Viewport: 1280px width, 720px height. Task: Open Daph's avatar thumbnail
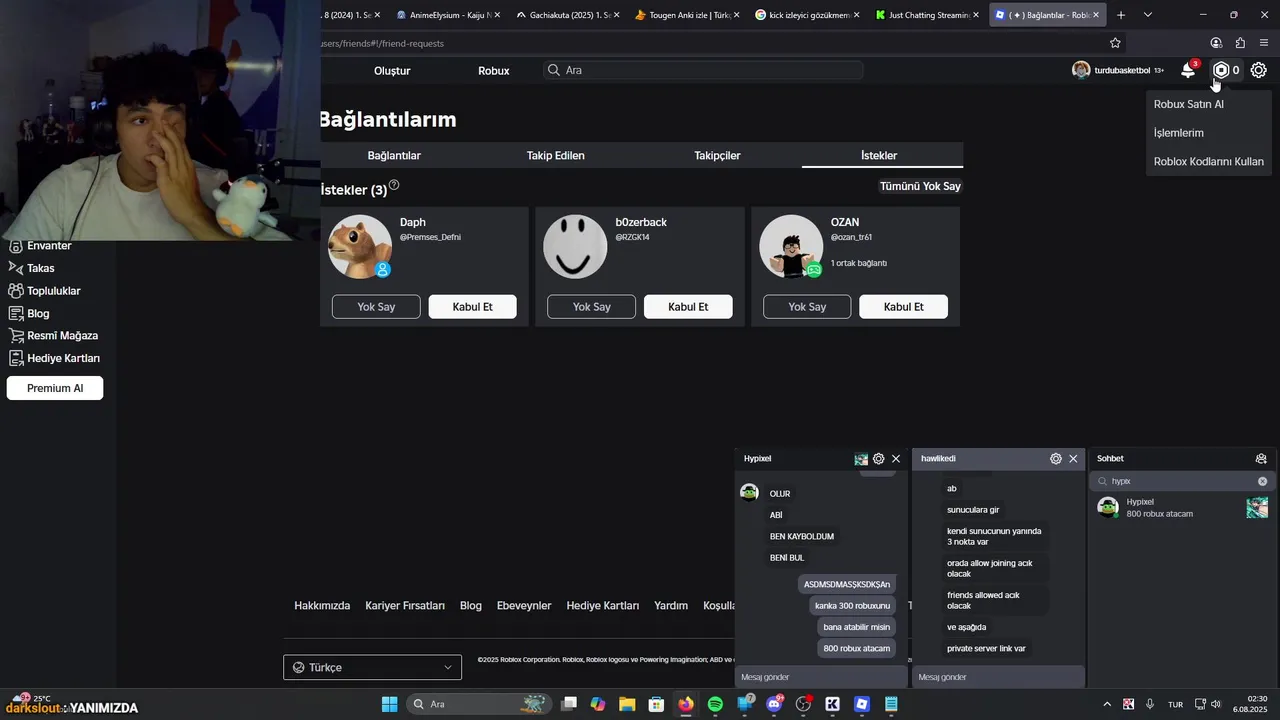(x=360, y=246)
